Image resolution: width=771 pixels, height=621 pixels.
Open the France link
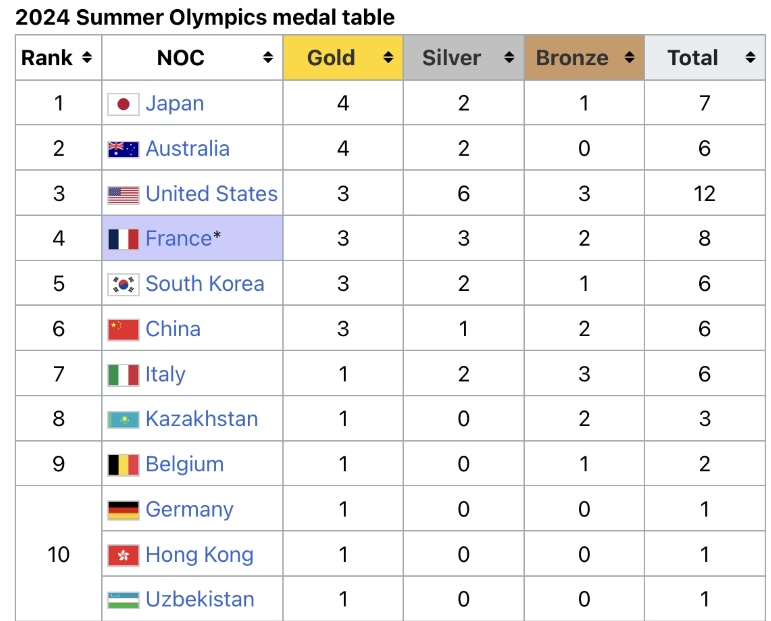coord(178,238)
